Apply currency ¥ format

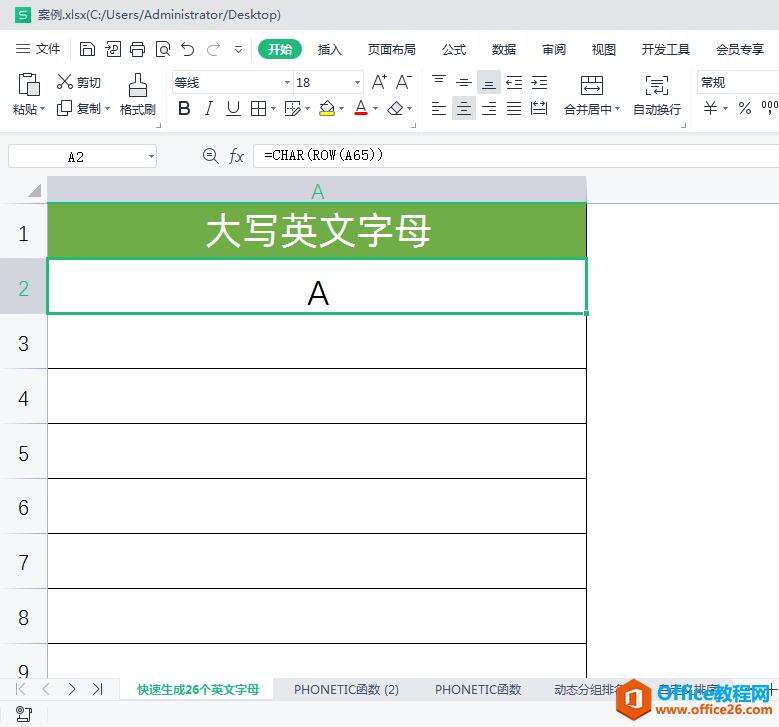tap(710, 108)
